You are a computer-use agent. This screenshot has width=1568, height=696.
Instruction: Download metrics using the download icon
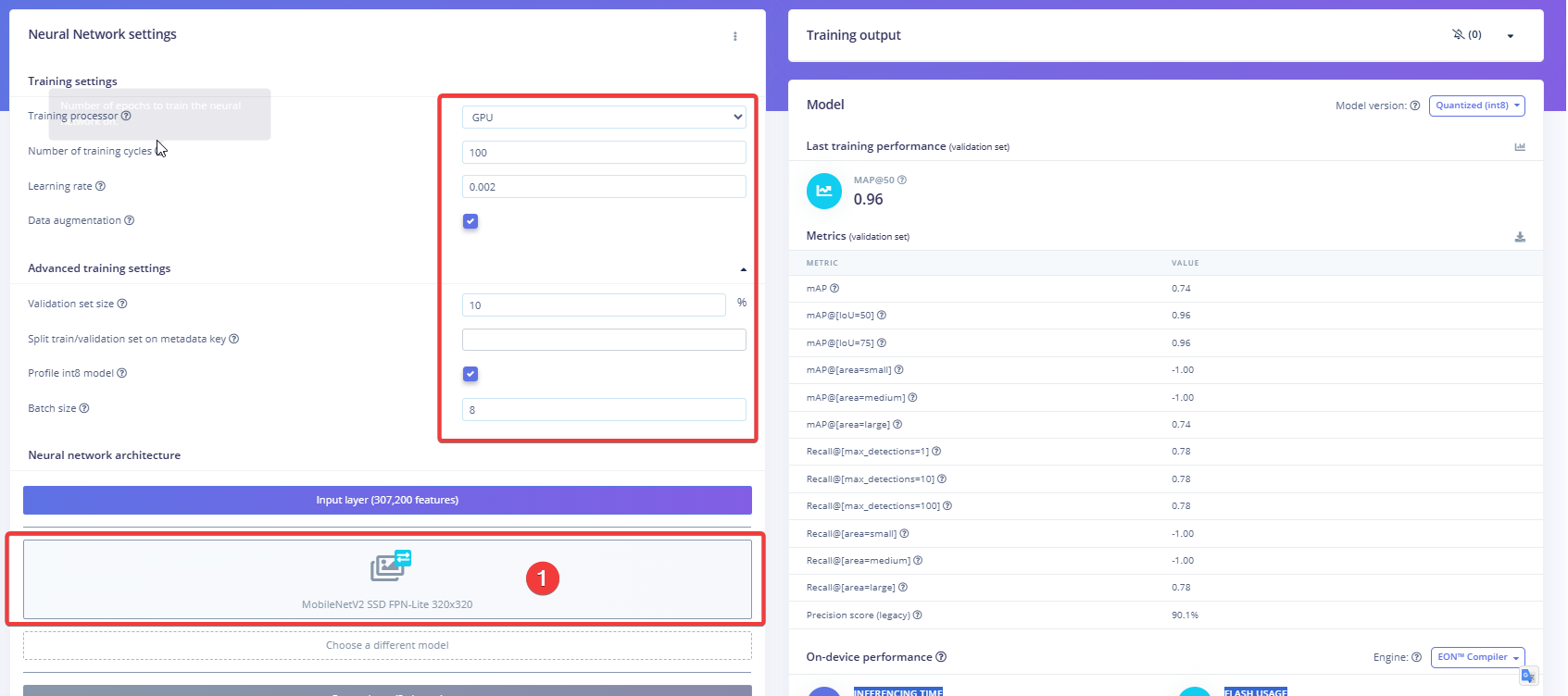1520,237
